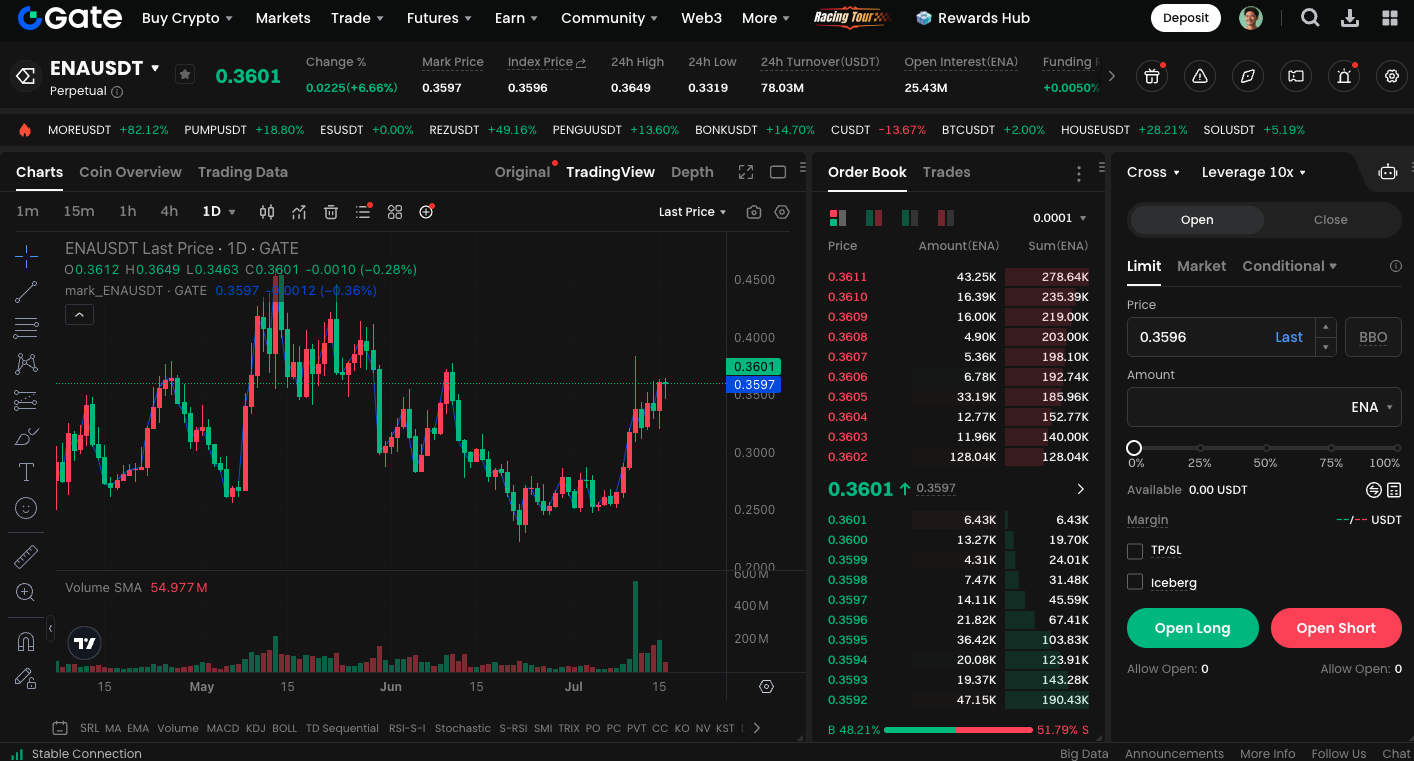Screen dimensions: 1414x761
Task: Select the text annotation tool
Action: pyautogui.click(x=27, y=472)
